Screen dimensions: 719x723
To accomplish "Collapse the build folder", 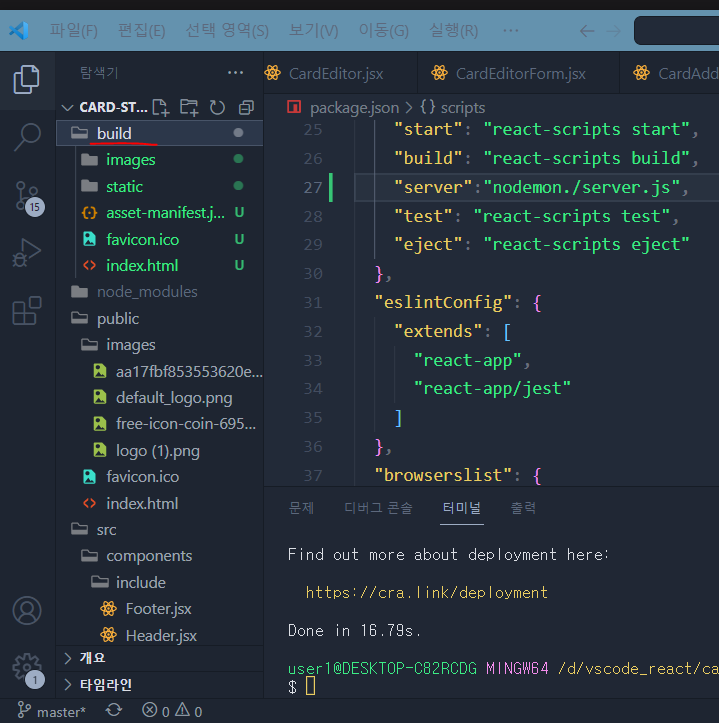I will [160, 133].
